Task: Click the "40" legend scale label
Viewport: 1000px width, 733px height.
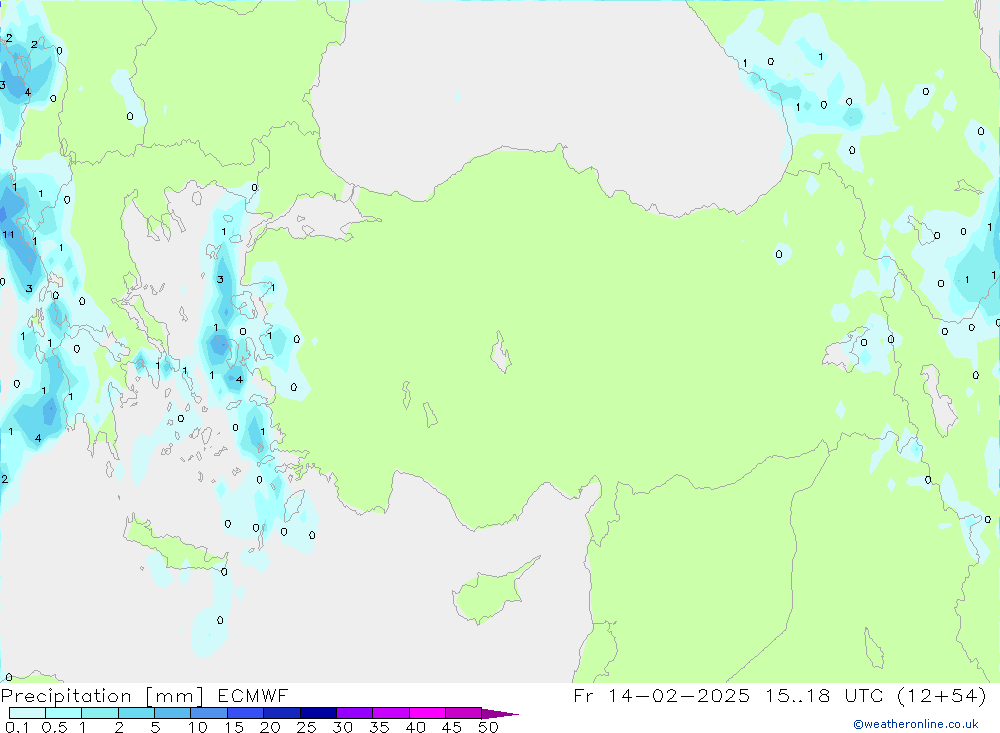Action: [415, 727]
